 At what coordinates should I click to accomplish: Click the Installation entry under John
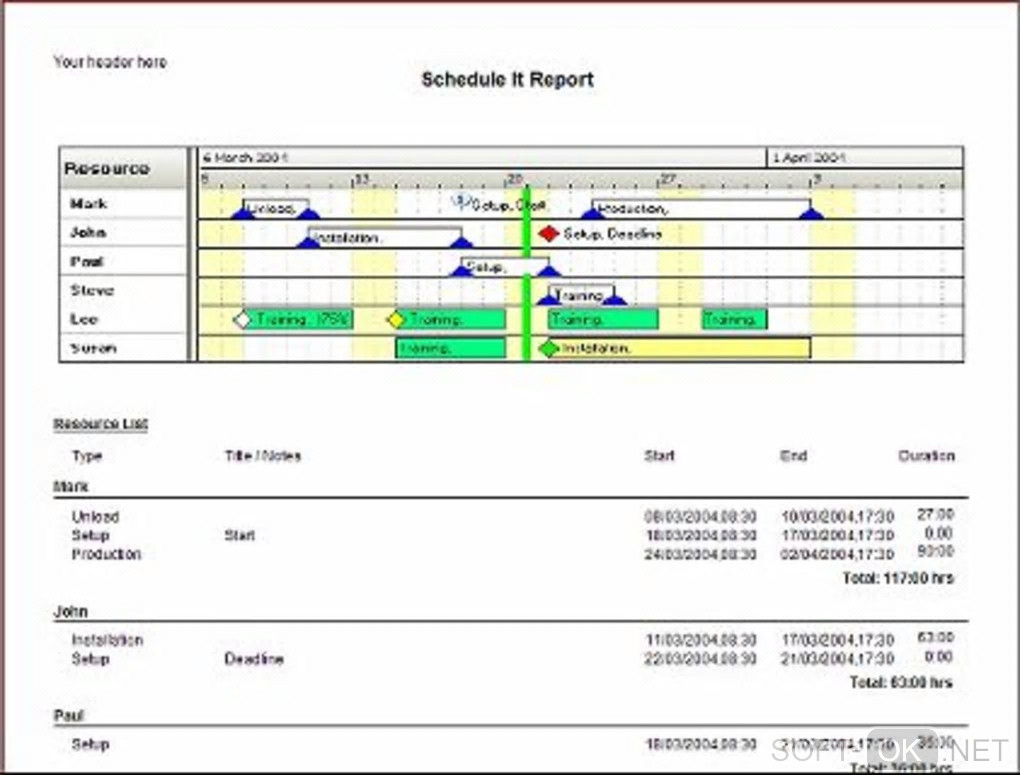pyautogui.click(x=107, y=640)
